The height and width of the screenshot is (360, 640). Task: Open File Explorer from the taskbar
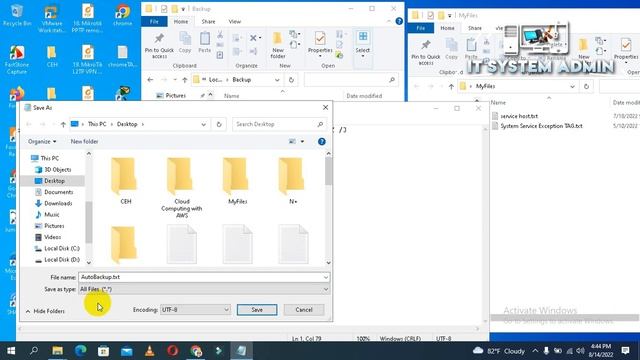click(x=57, y=351)
